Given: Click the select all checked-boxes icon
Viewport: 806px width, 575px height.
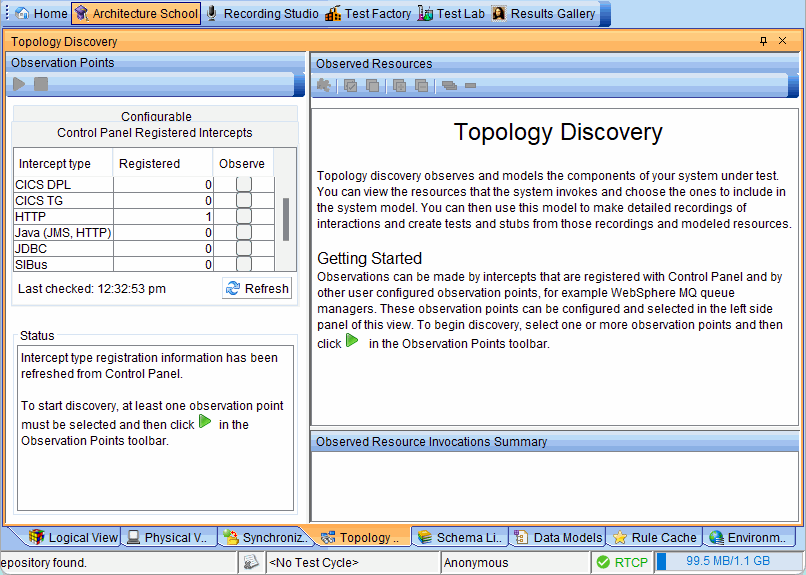Looking at the screenshot, I should 351,85.
